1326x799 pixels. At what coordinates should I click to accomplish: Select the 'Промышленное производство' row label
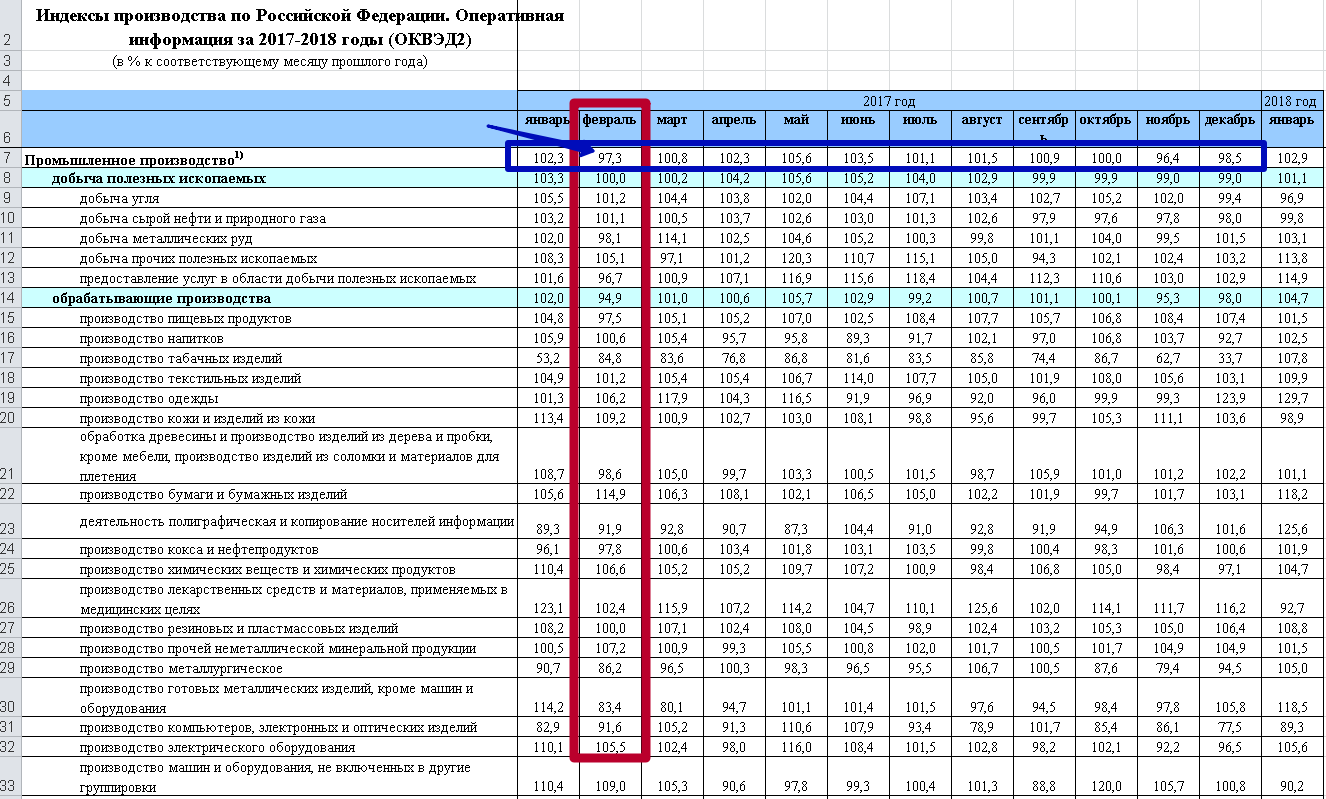tap(134, 158)
